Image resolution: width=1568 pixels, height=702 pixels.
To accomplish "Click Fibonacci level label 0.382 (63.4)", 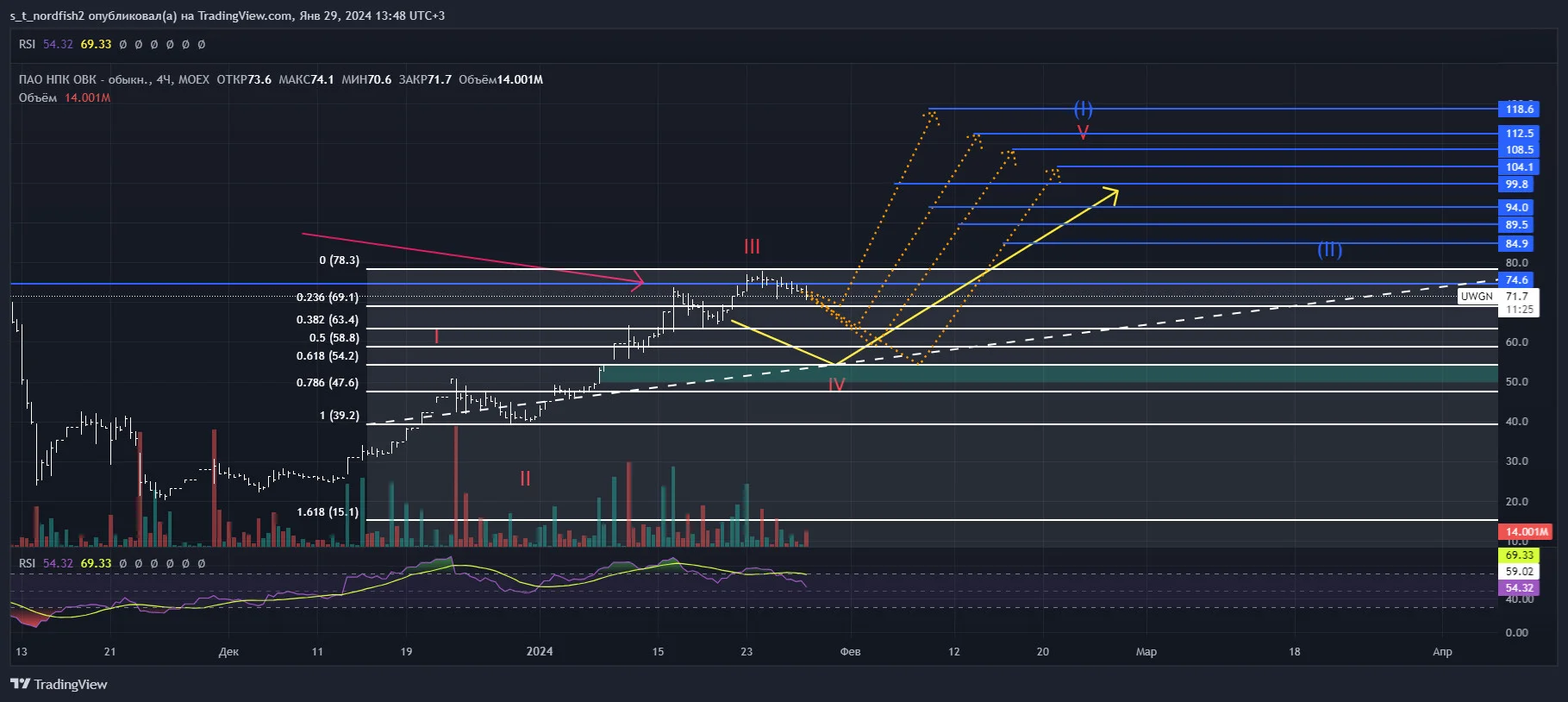I will pyautogui.click(x=328, y=319).
